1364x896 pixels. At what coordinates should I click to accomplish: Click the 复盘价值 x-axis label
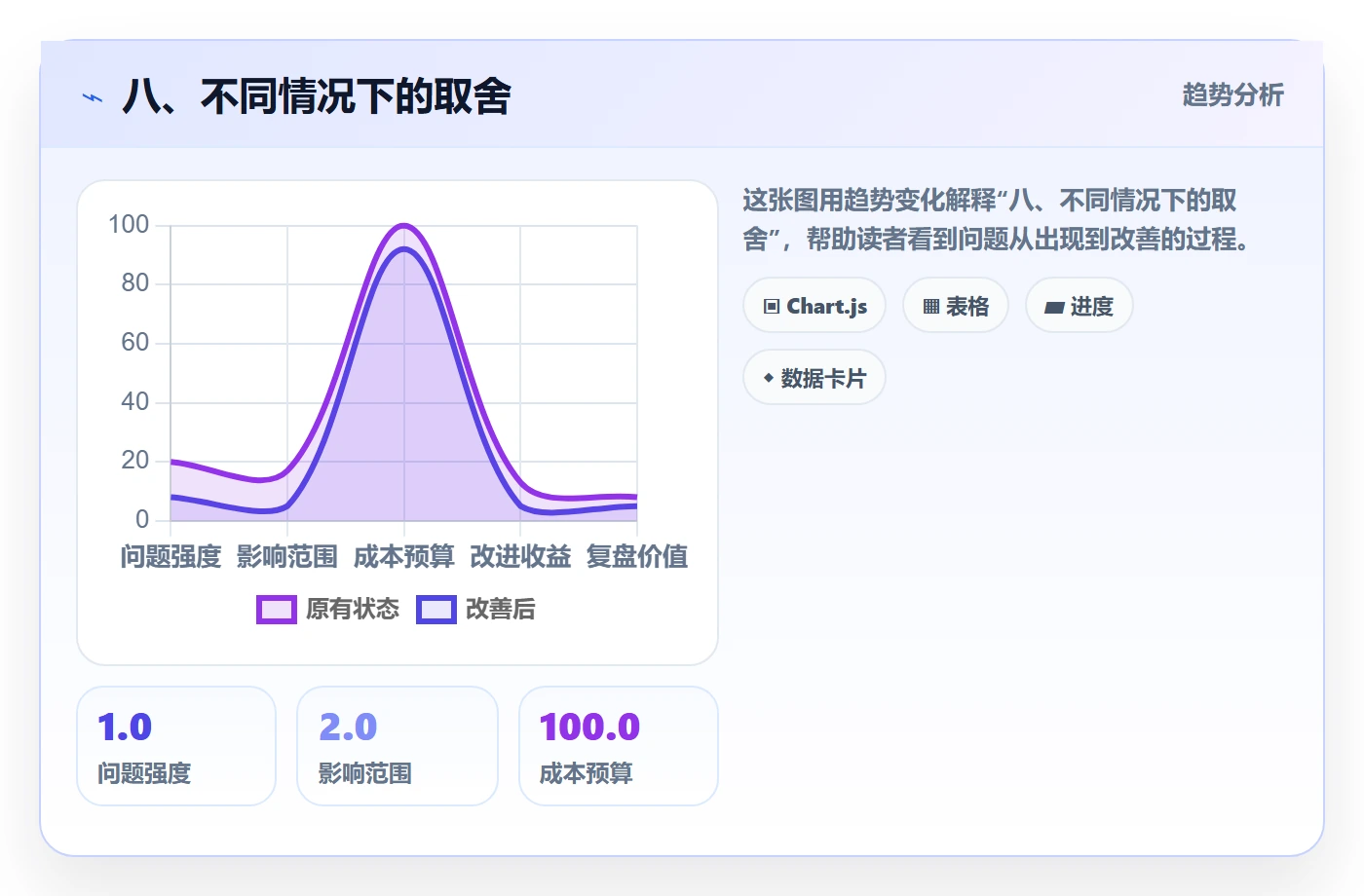pos(637,556)
